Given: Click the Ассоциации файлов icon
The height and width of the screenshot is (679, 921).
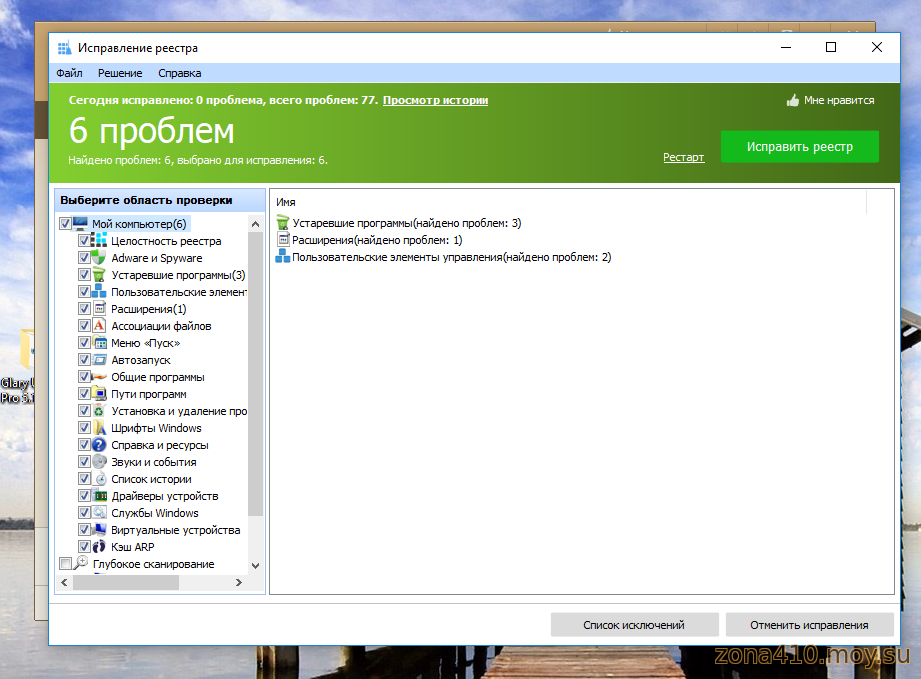Looking at the screenshot, I should pyautogui.click(x=99, y=326).
